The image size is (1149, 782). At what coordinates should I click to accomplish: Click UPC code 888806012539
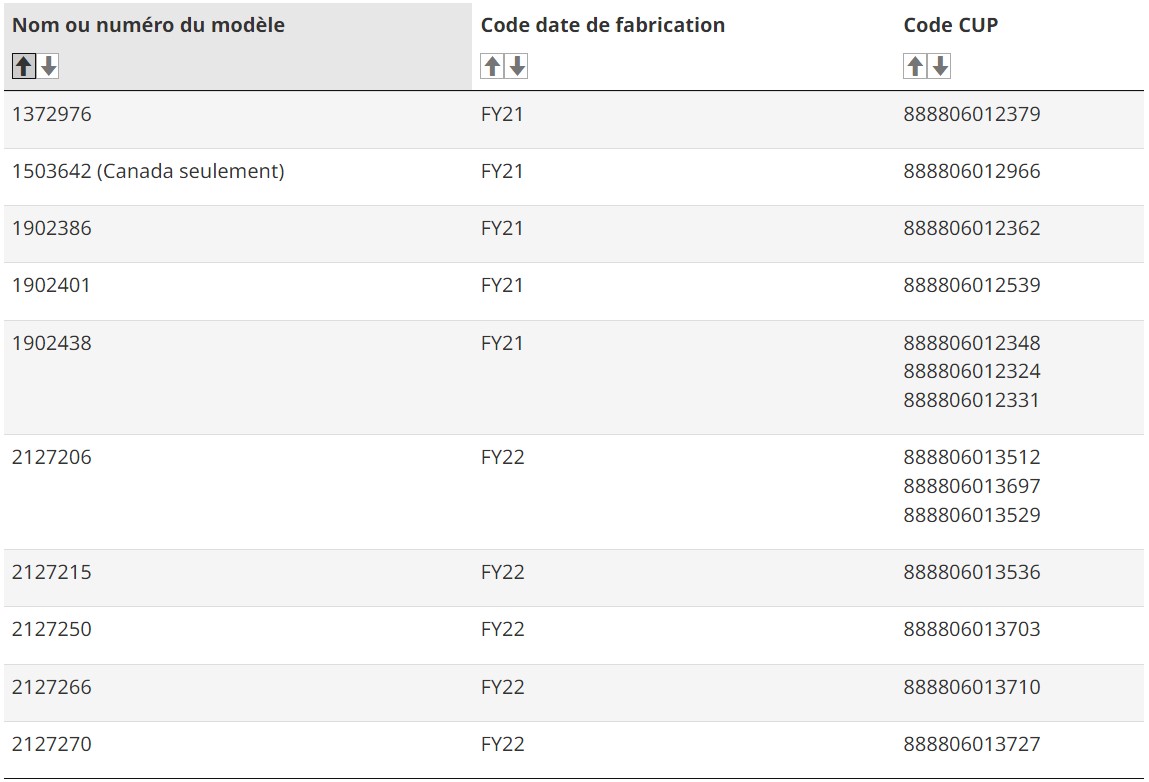coord(972,285)
